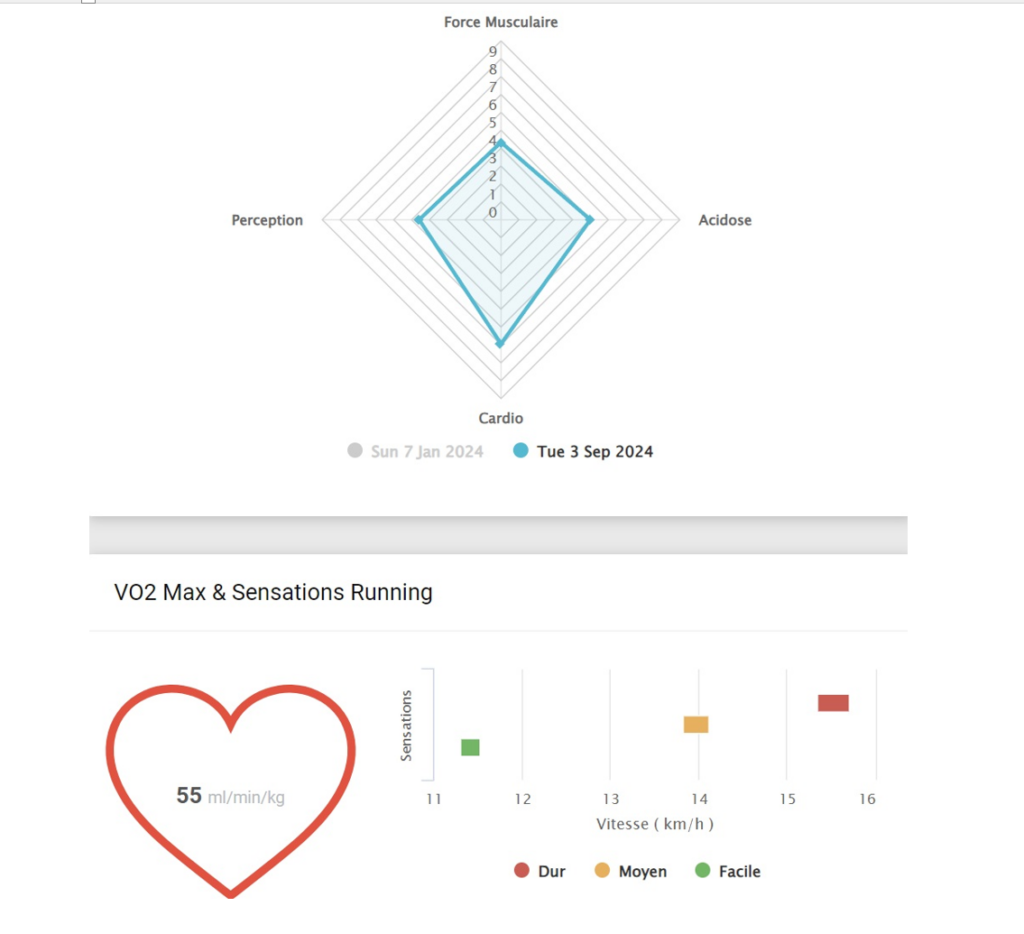The width and height of the screenshot is (1024, 934).
Task: Click the Vitesse (km/h) axis title
Action: pyautogui.click(x=655, y=824)
